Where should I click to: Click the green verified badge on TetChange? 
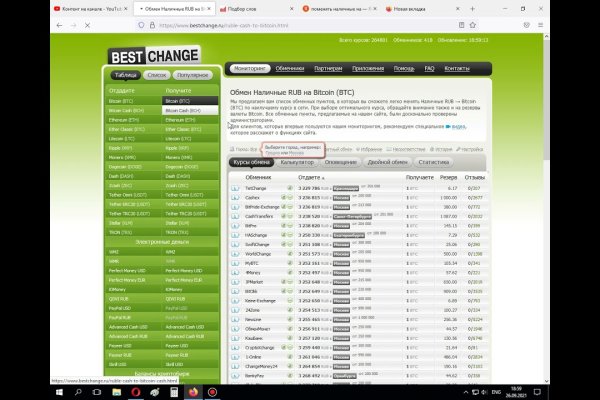pos(290,188)
